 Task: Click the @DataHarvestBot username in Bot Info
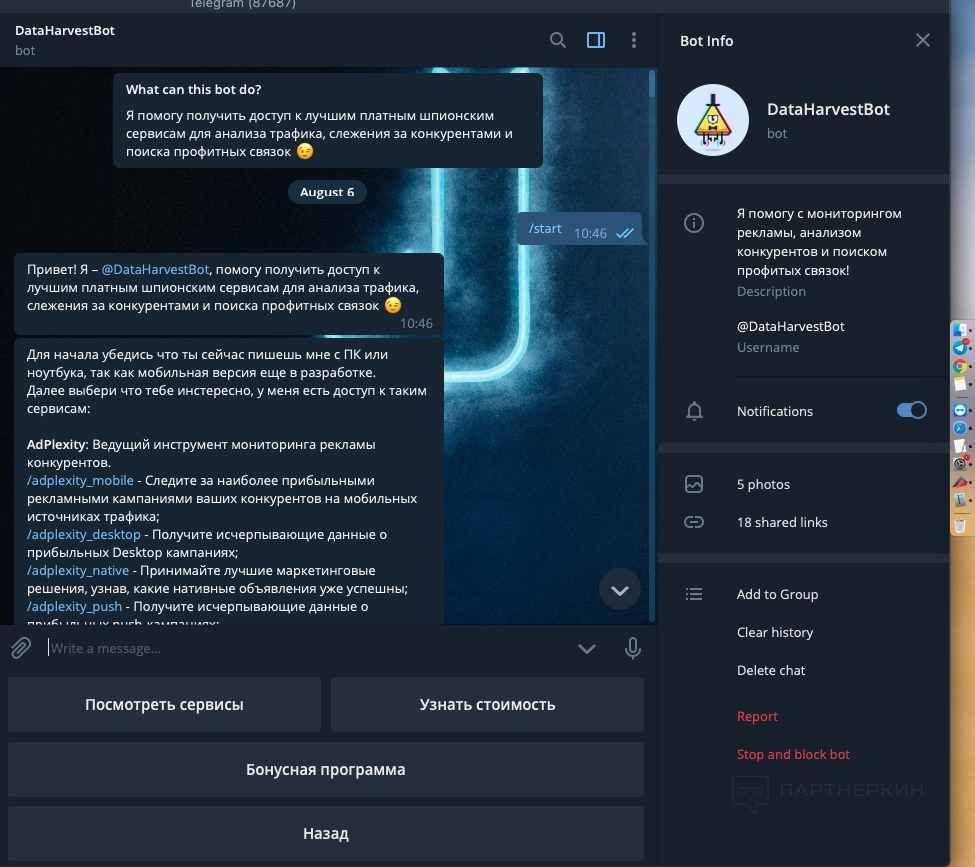790,326
